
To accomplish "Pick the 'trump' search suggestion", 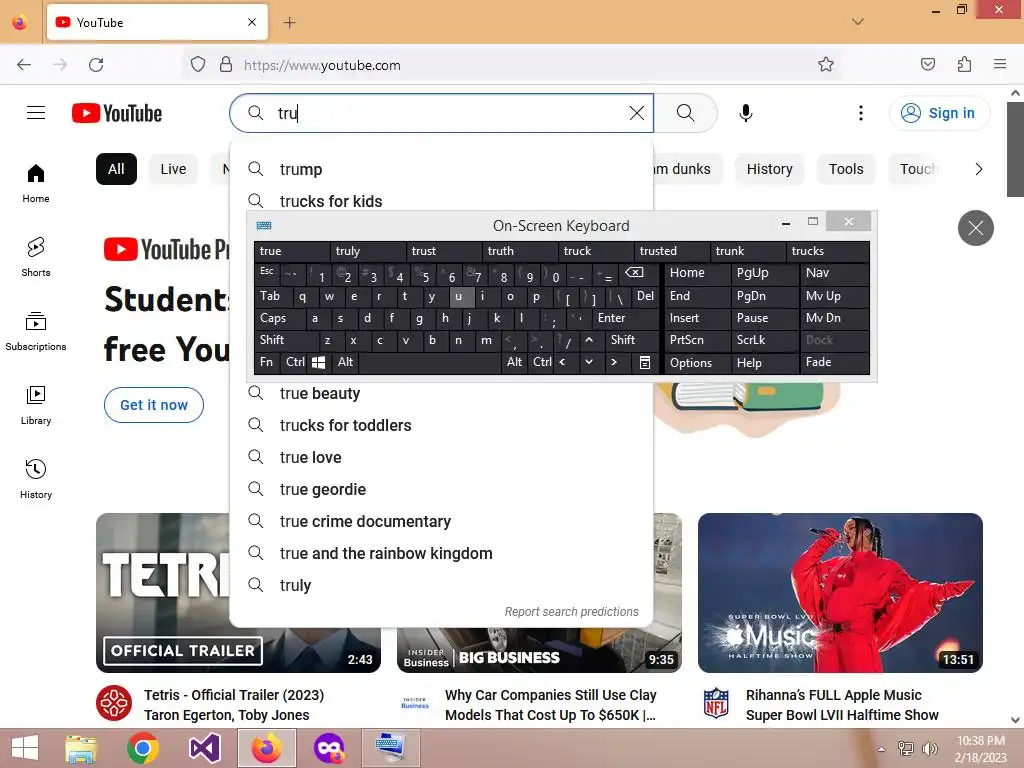I will [441, 169].
